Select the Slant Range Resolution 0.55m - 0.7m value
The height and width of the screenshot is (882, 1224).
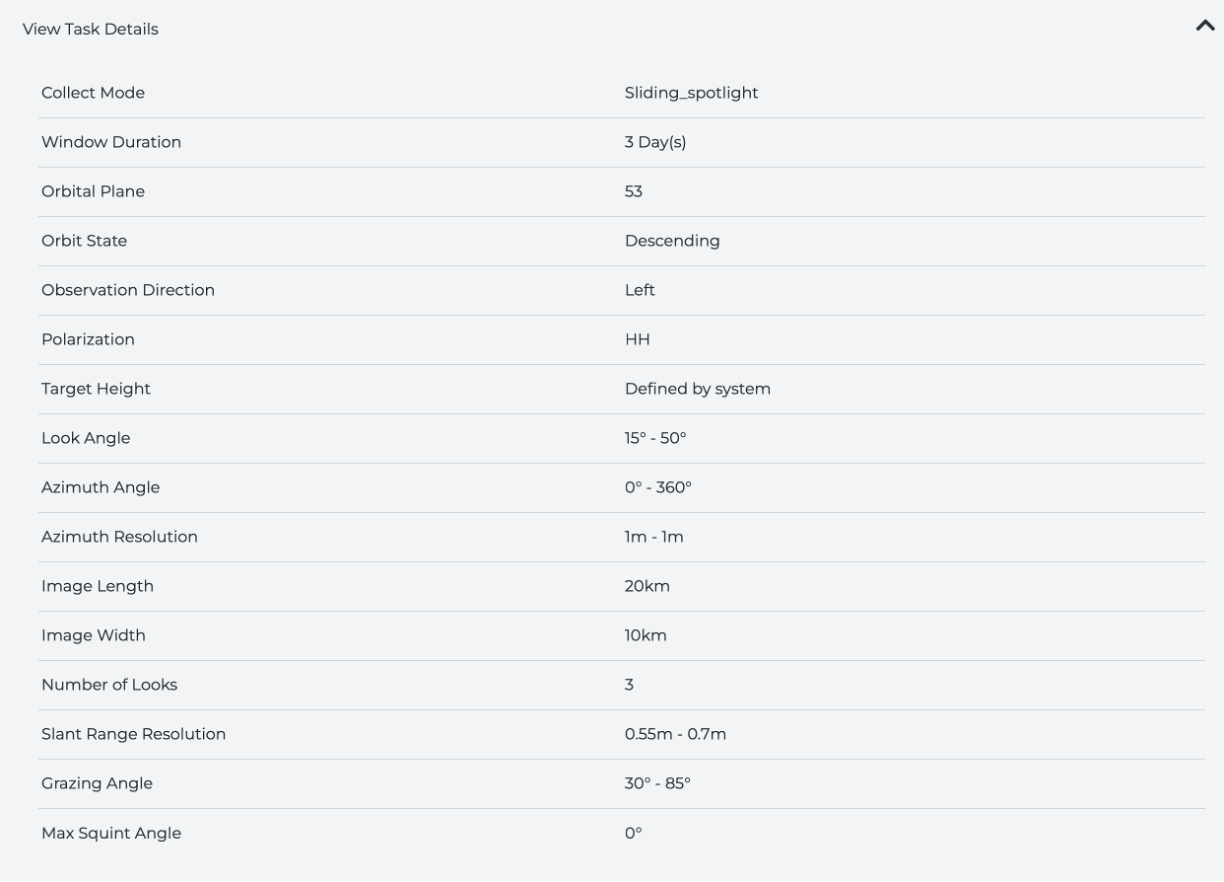pyautogui.click(x=675, y=734)
